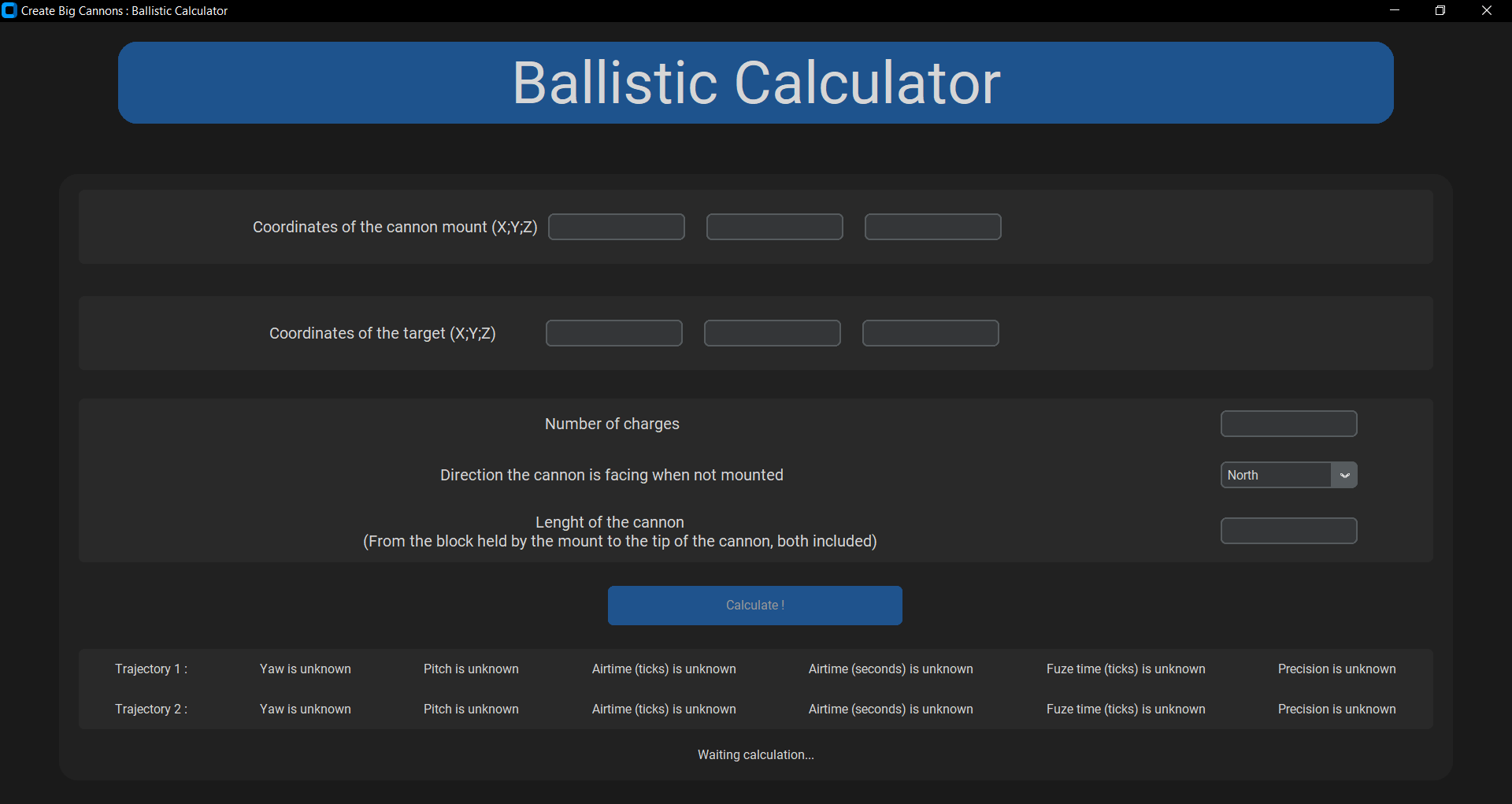Viewport: 1512px width, 804px height.
Task: Select North in the direction combo box
Action: (x=1276, y=475)
